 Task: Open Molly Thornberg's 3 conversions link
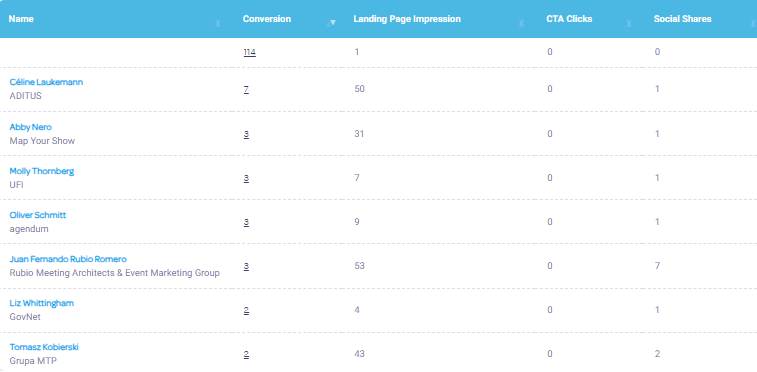[246, 179]
